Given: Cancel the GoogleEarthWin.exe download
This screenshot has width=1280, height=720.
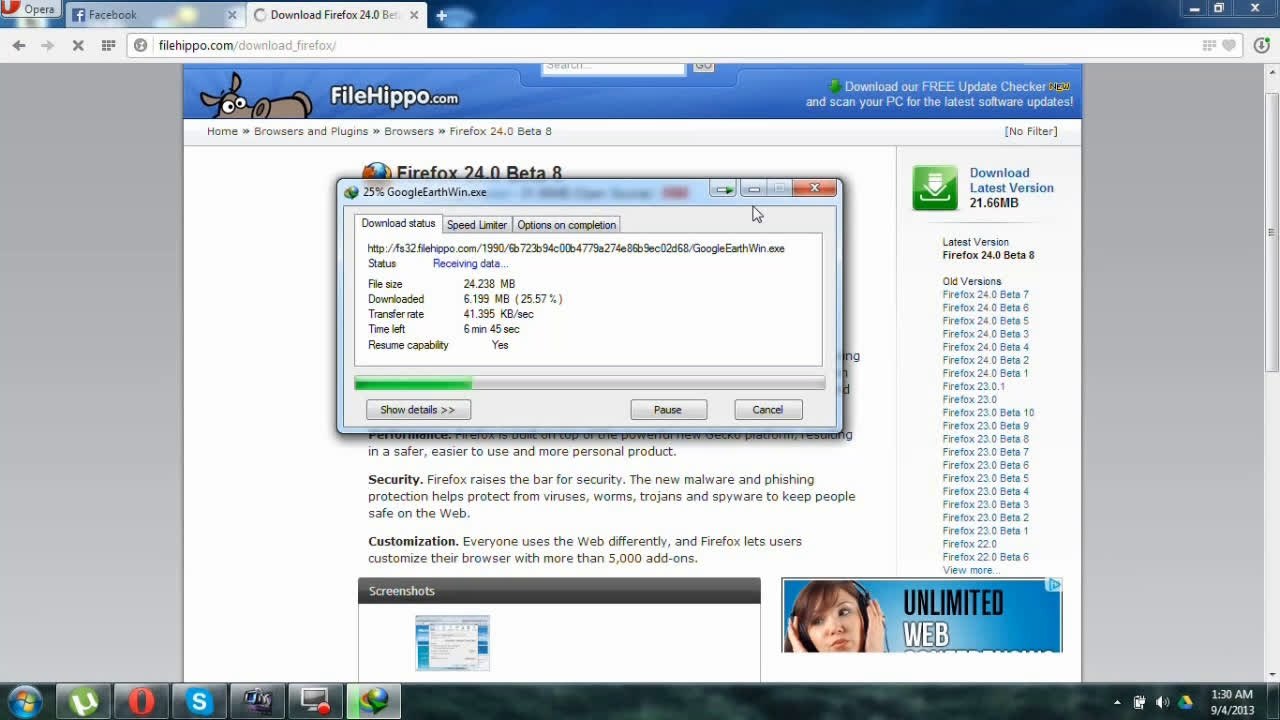Looking at the screenshot, I should 768,410.
